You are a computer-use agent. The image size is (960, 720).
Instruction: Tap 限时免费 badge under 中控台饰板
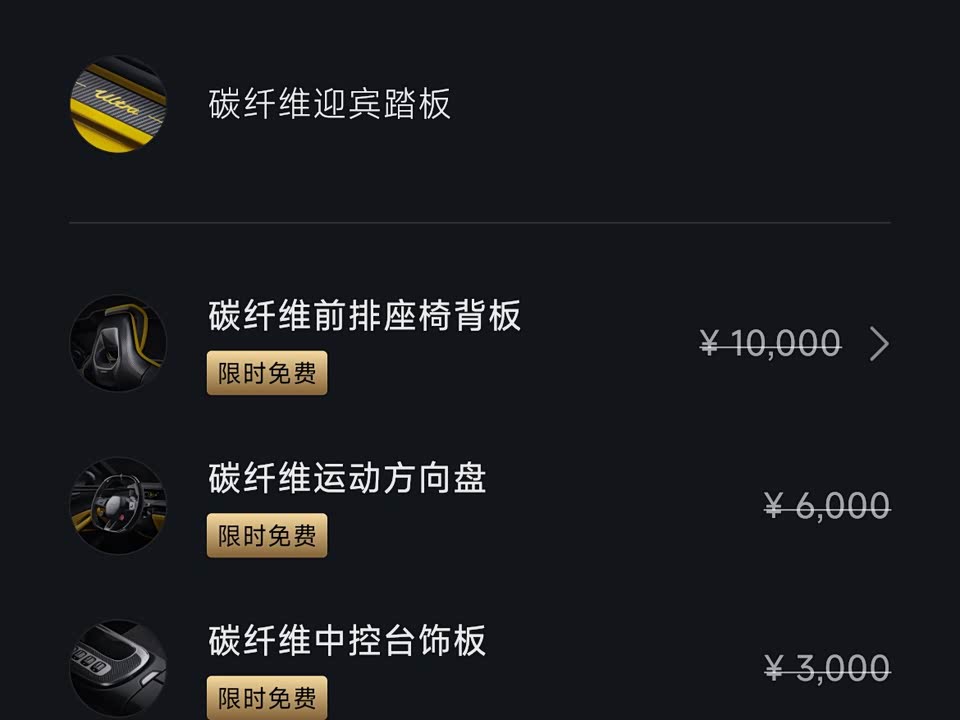coord(267,696)
